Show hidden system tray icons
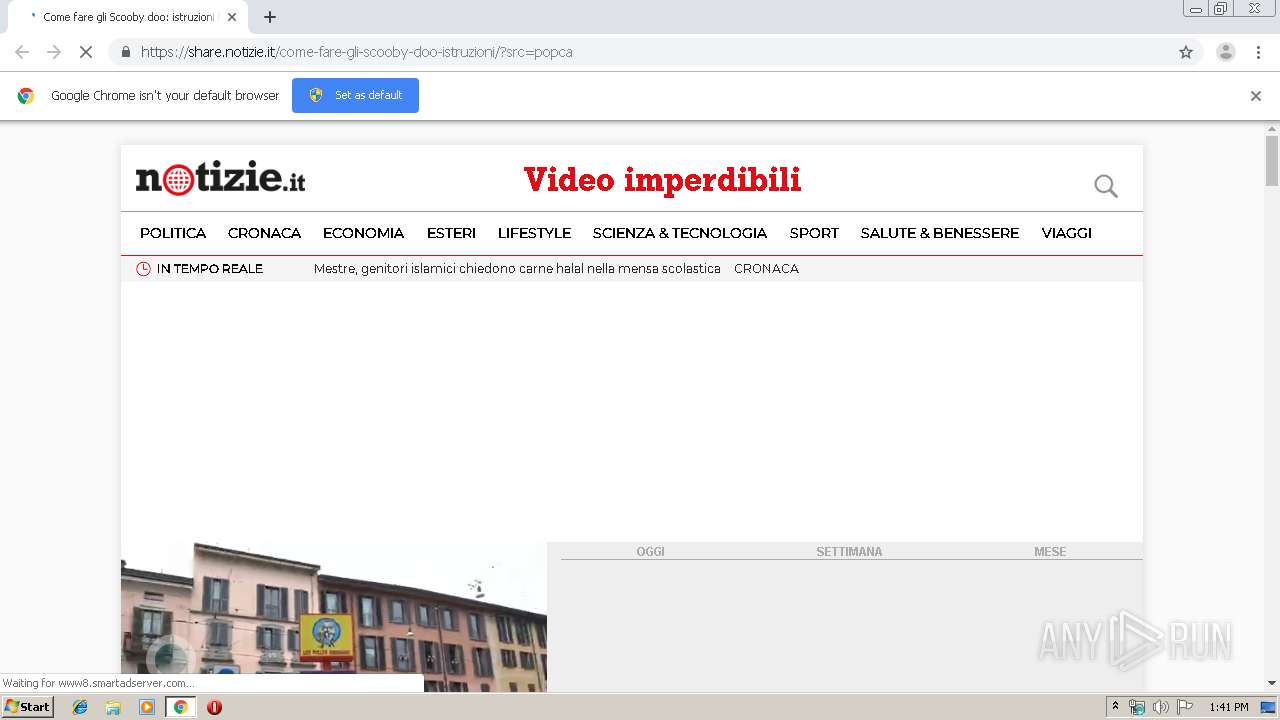Viewport: 1280px width, 720px height. [x=1115, y=707]
